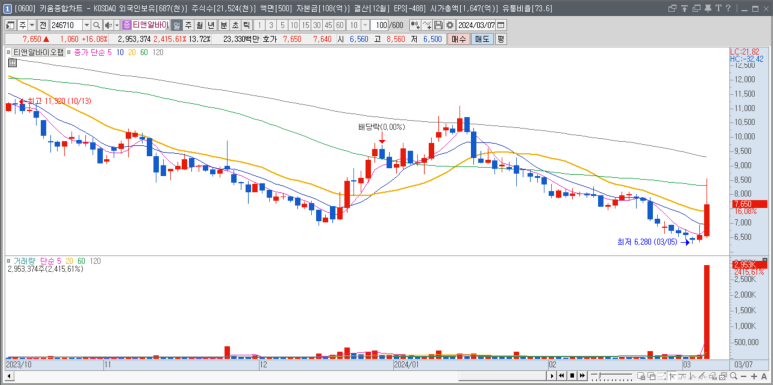Open help question mark icon
Screen dimensions: 773x385
tap(728, 8)
